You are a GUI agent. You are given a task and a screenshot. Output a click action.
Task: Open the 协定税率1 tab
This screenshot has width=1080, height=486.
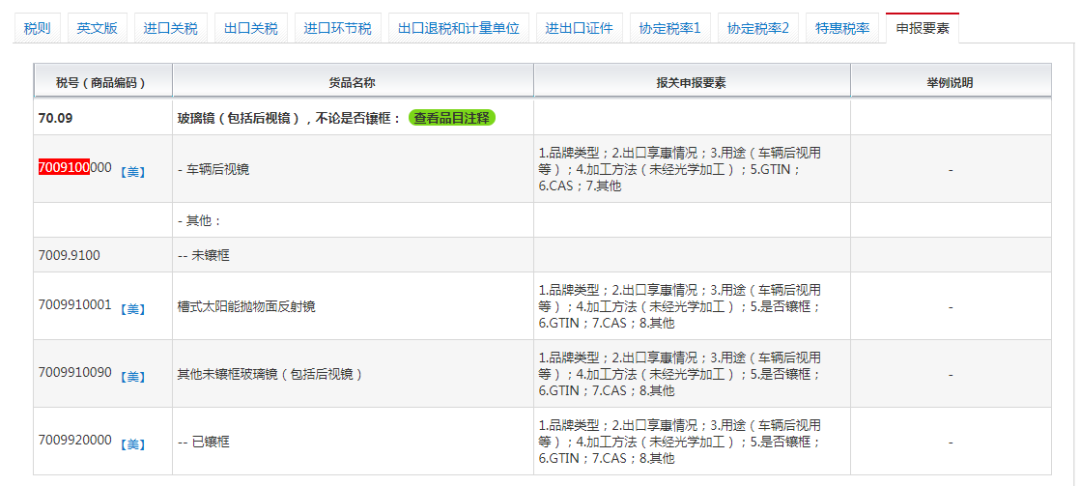pos(670,28)
